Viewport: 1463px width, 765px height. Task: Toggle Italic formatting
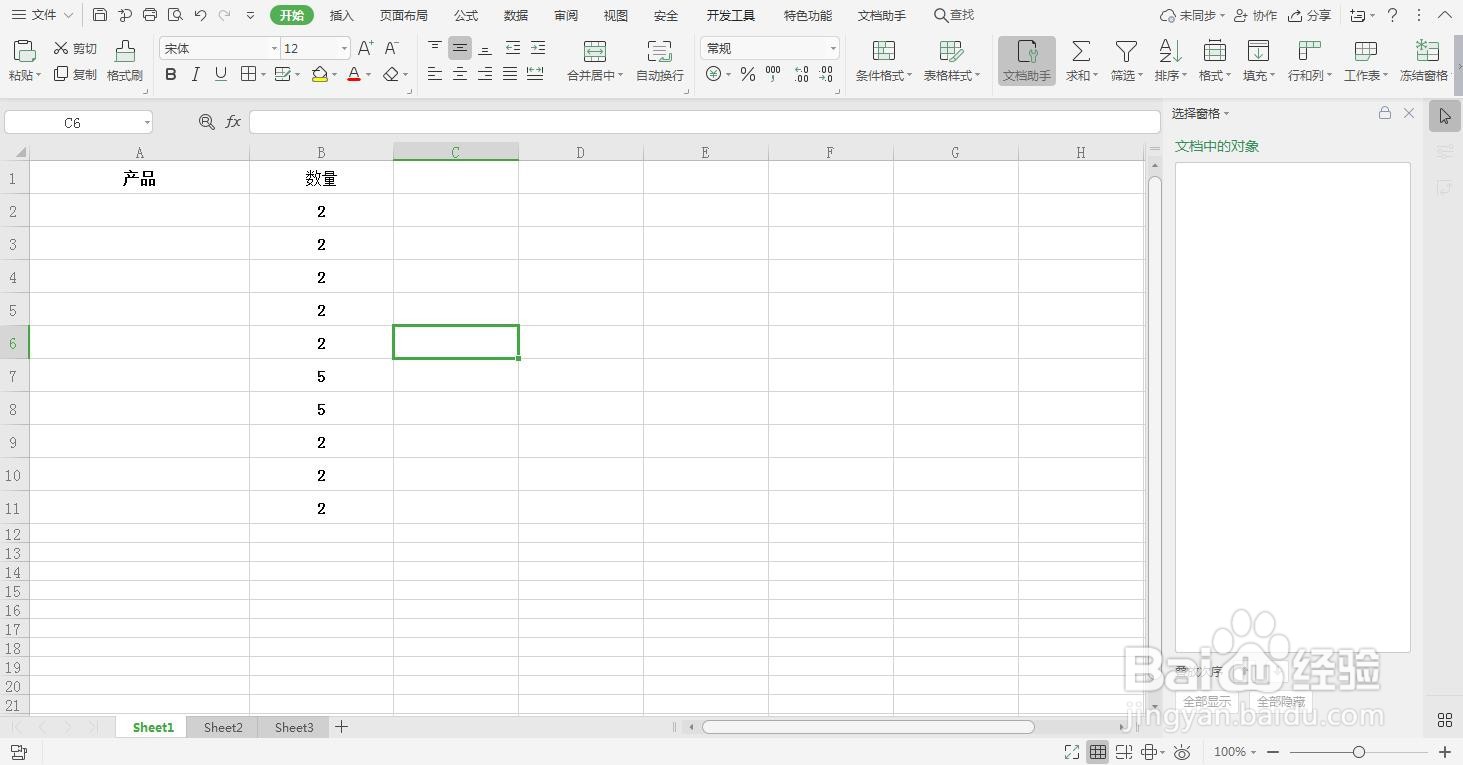pyautogui.click(x=196, y=74)
